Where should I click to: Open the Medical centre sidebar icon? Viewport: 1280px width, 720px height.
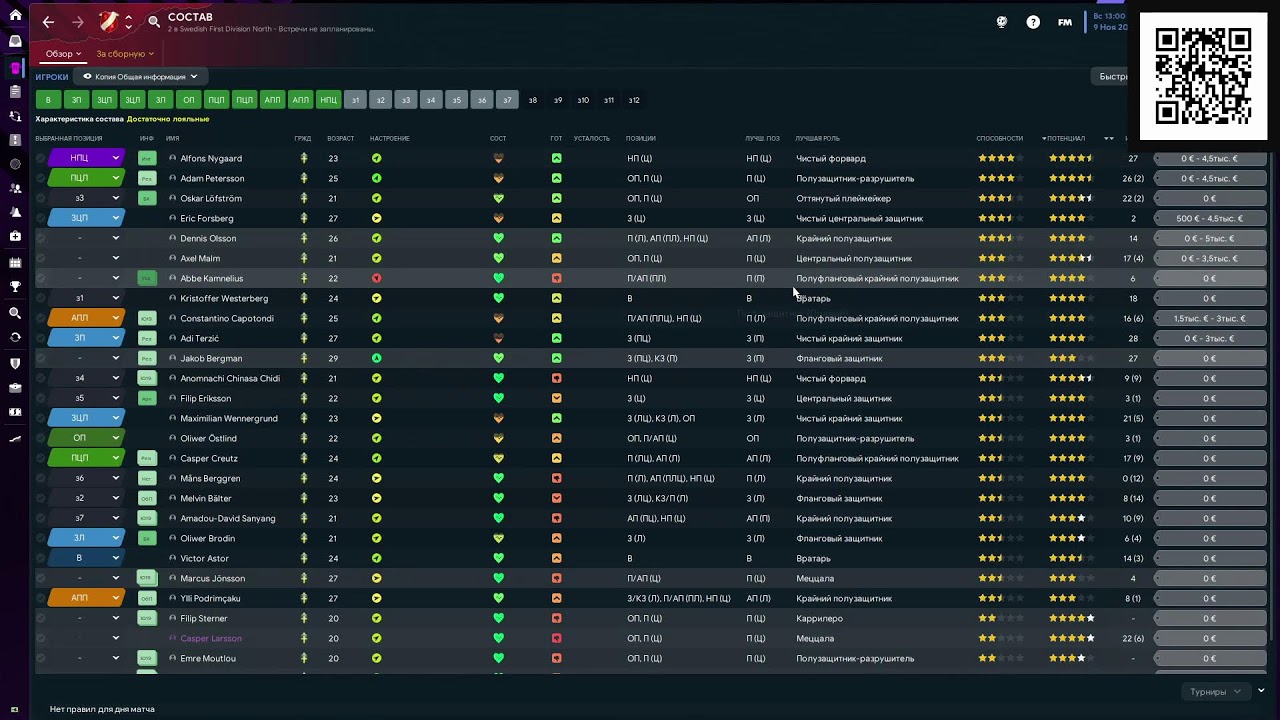click(15, 237)
